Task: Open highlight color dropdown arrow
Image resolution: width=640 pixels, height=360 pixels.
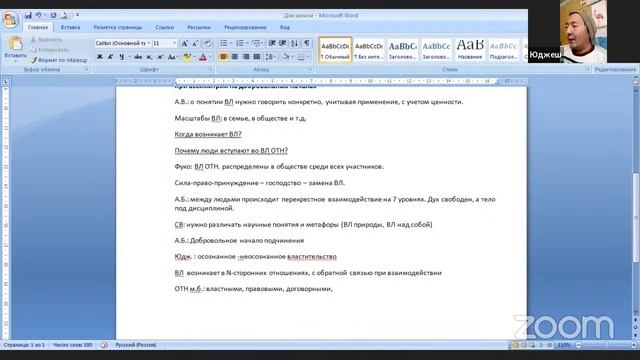Action: tap(194, 57)
